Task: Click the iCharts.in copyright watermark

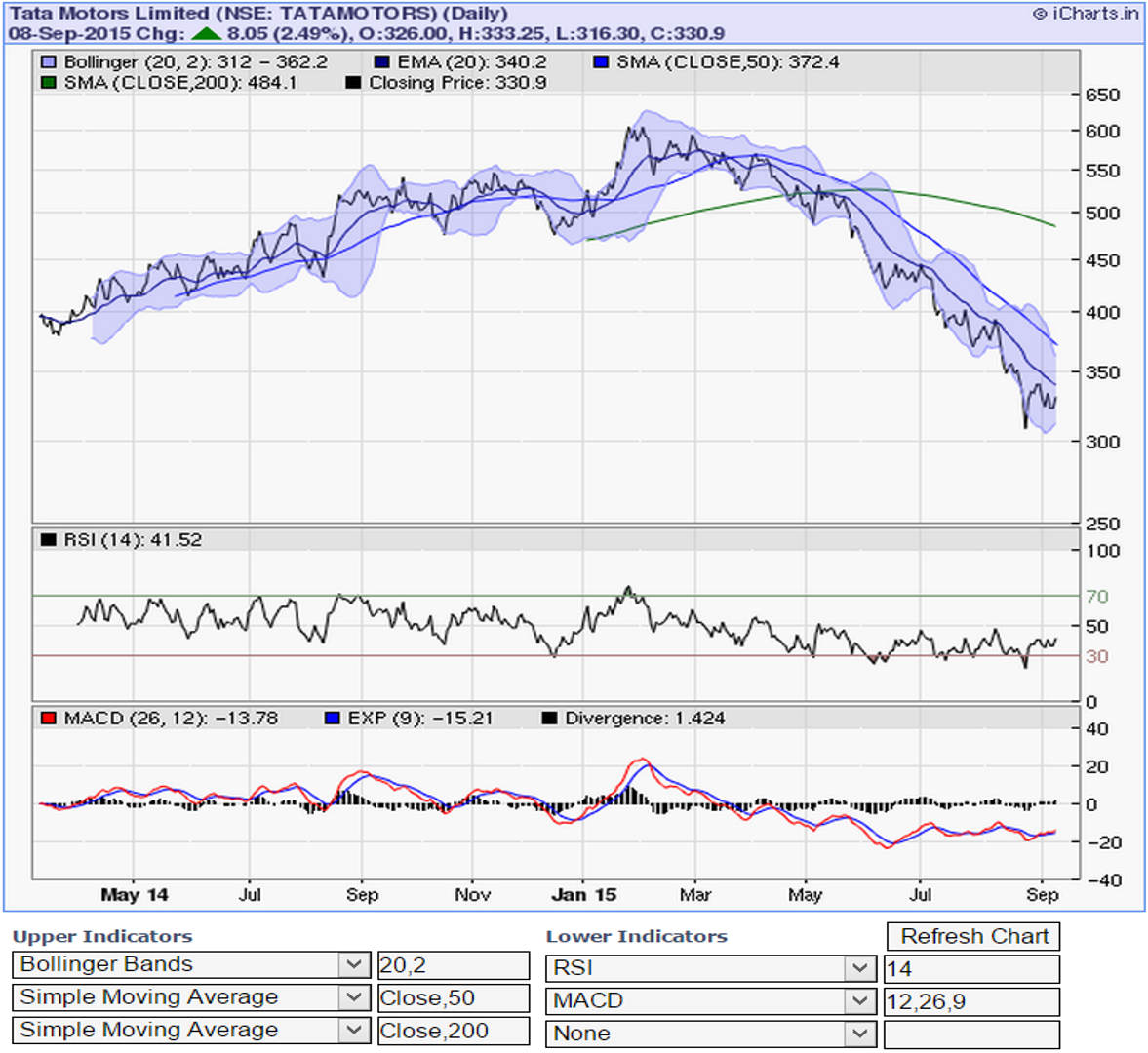Action: pyautogui.click(x=1085, y=14)
